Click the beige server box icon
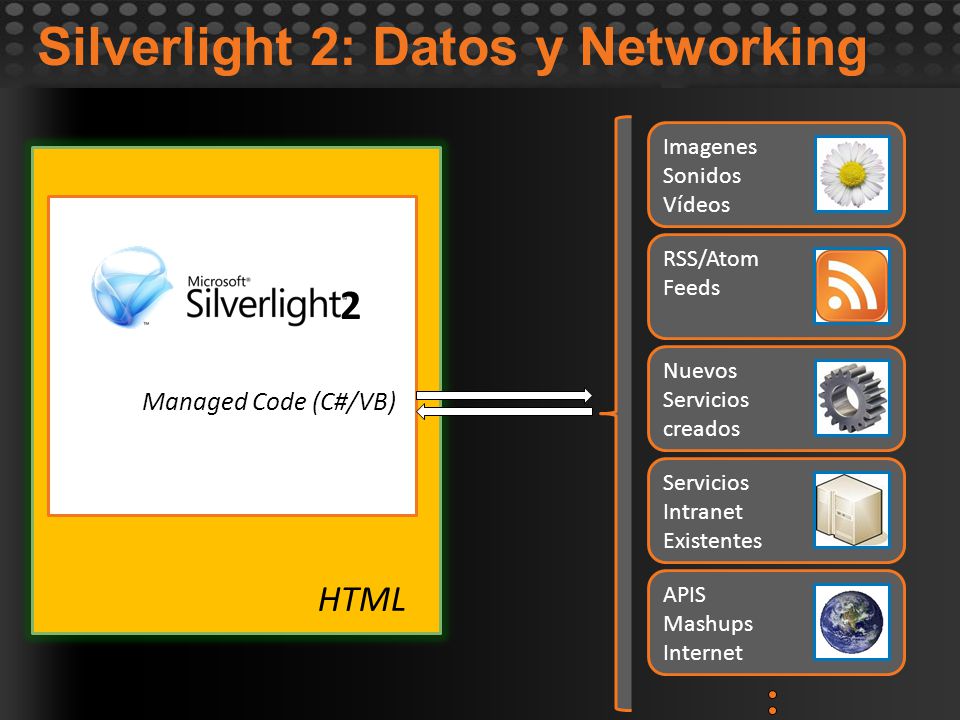Screen dimensions: 960x720 click(852, 510)
